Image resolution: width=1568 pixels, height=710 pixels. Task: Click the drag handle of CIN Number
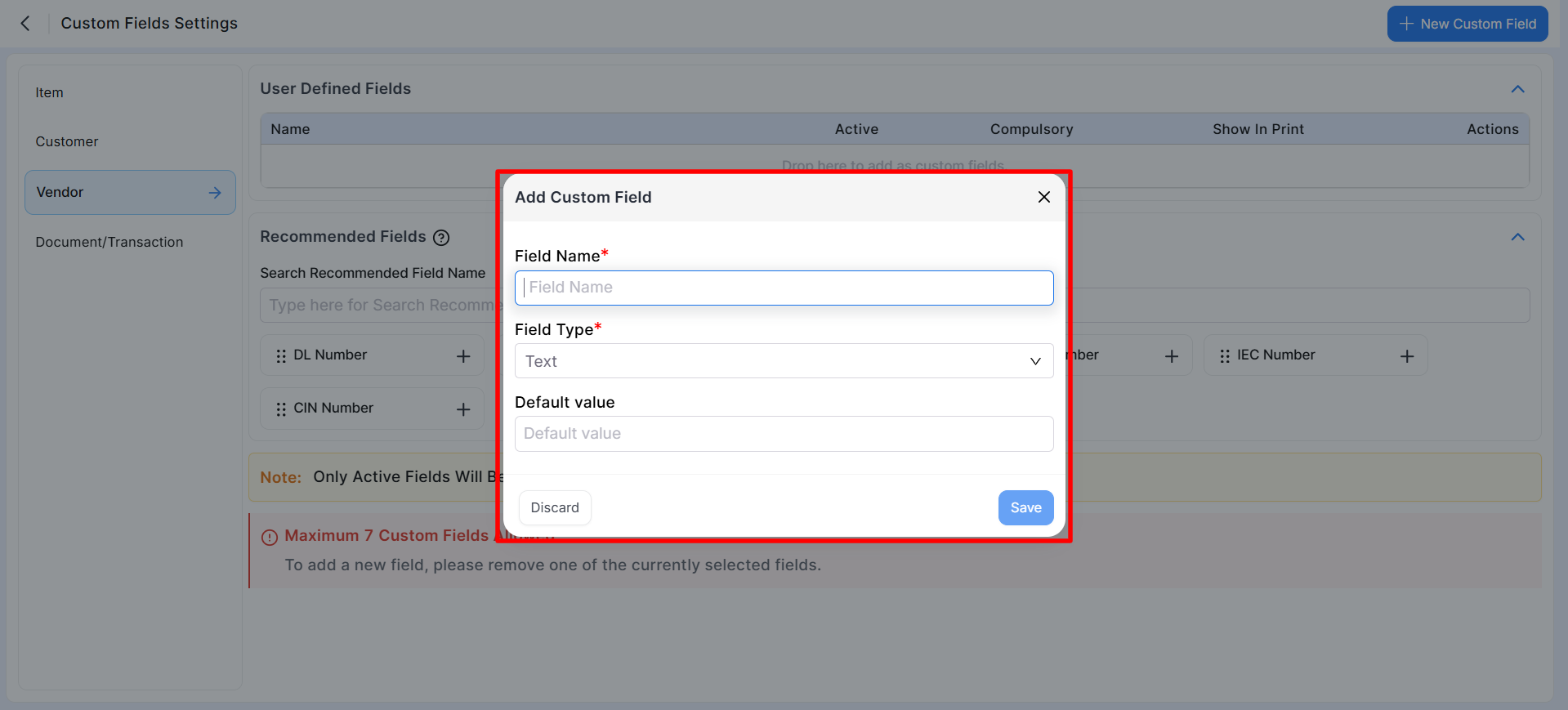281,409
